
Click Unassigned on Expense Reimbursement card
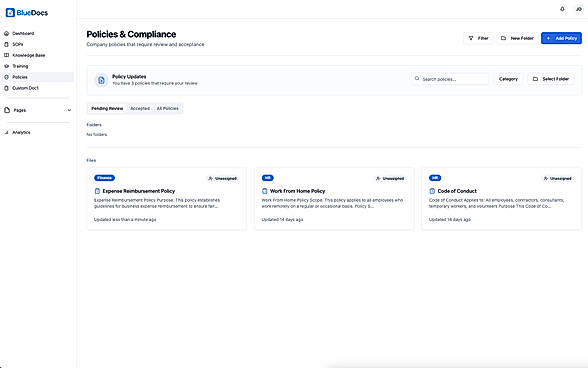click(x=222, y=179)
